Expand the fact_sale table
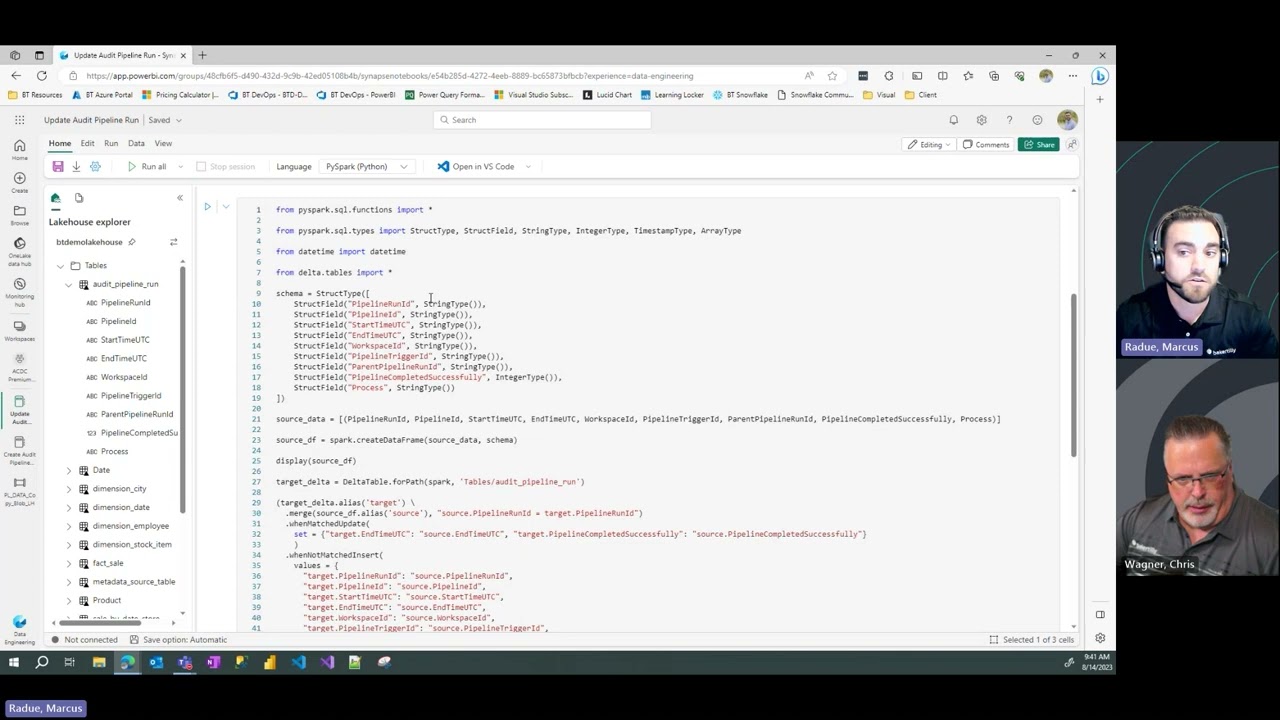1280x720 pixels. [x=69, y=563]
